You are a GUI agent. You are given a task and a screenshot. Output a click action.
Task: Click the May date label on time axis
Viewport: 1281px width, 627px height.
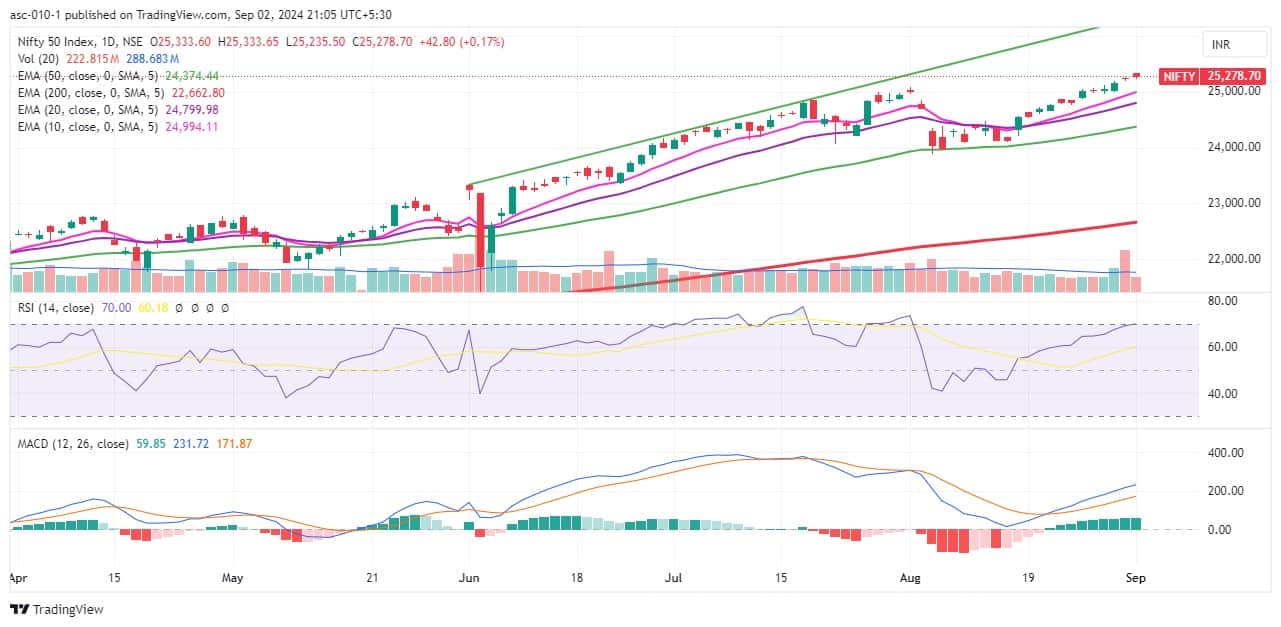(x=232, y=578)
